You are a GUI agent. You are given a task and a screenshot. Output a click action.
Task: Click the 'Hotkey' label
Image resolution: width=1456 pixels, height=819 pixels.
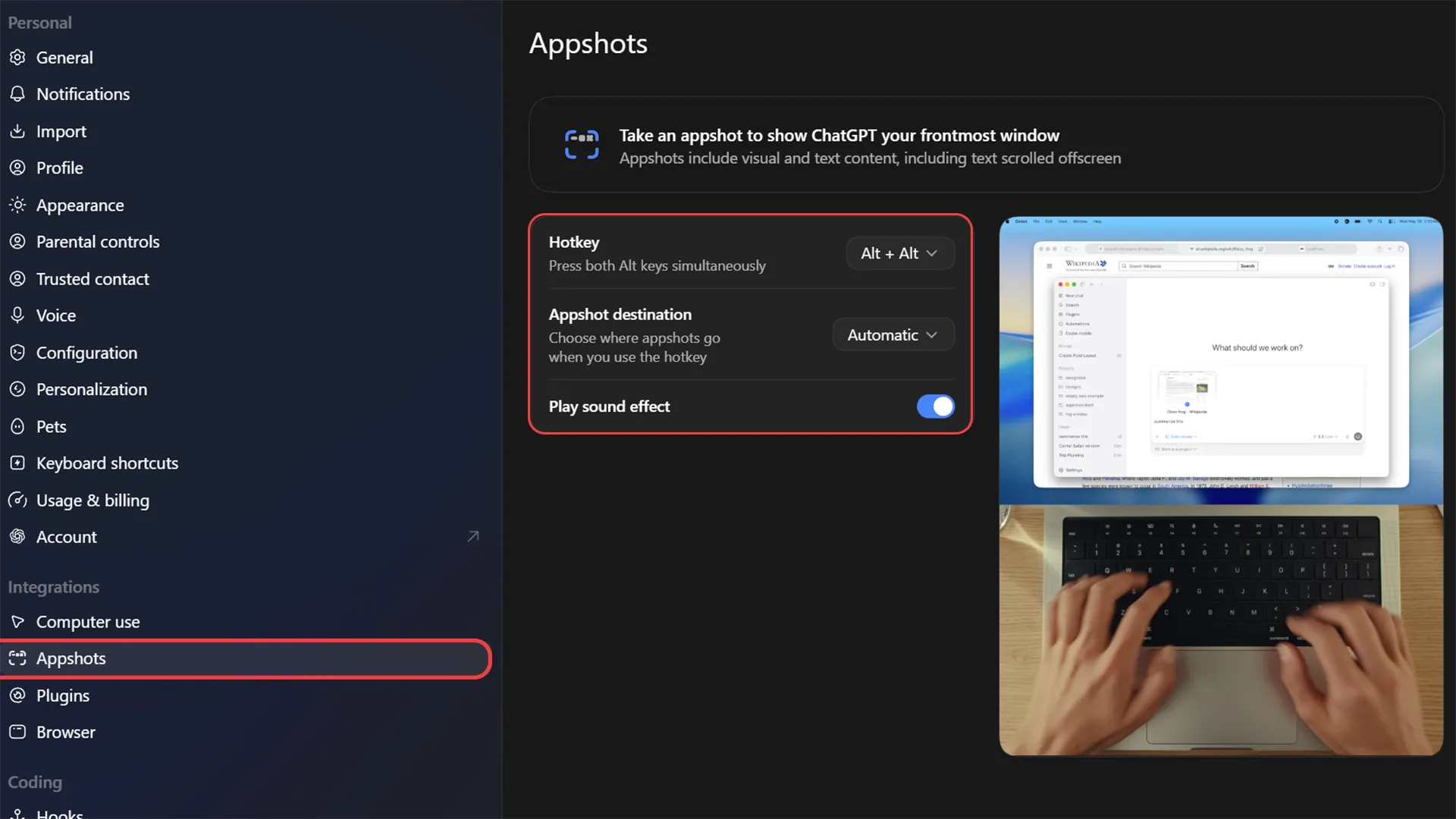tap(574, 243)
